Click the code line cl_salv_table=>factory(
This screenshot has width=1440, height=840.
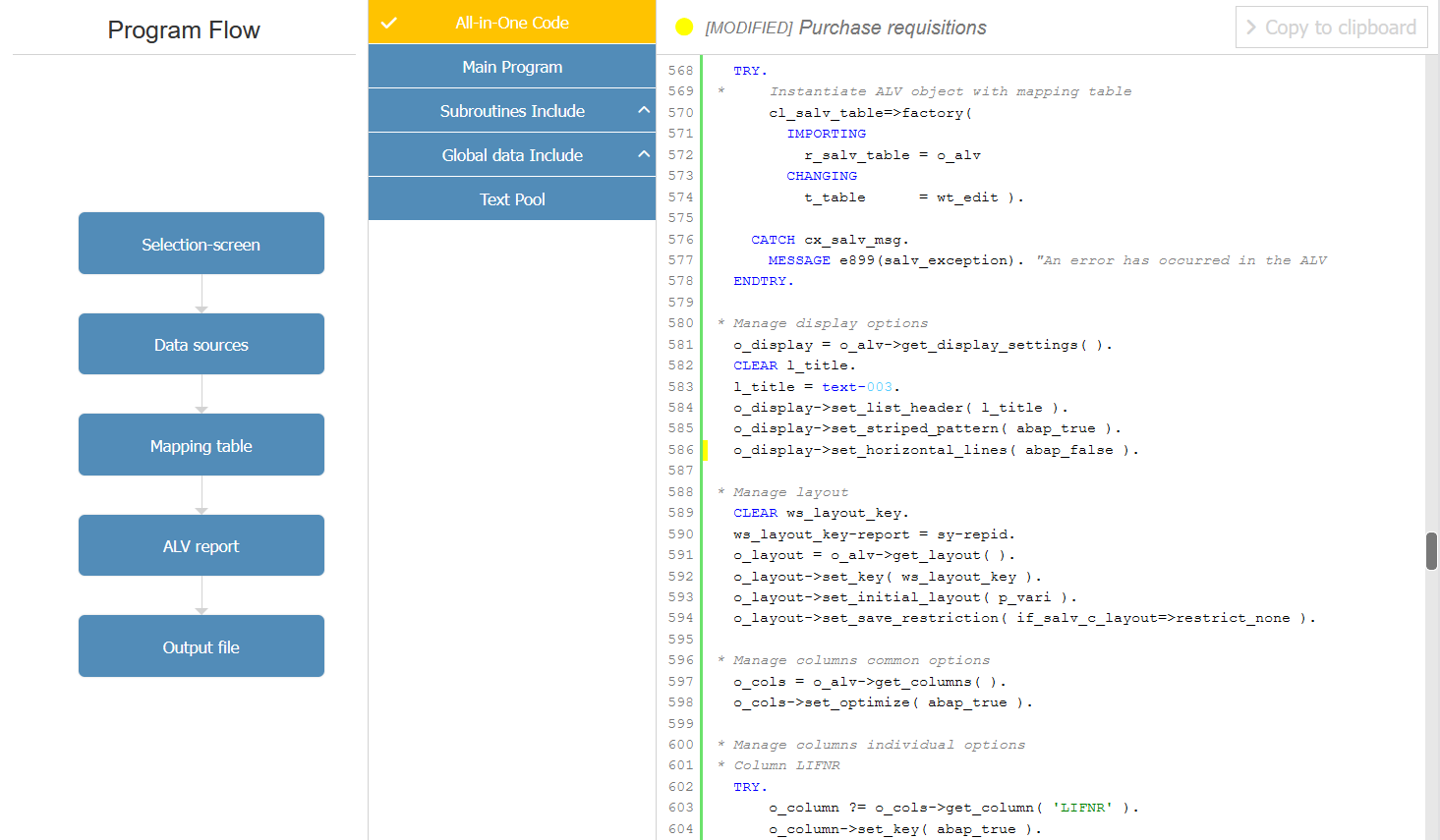(x=870, y=113)
